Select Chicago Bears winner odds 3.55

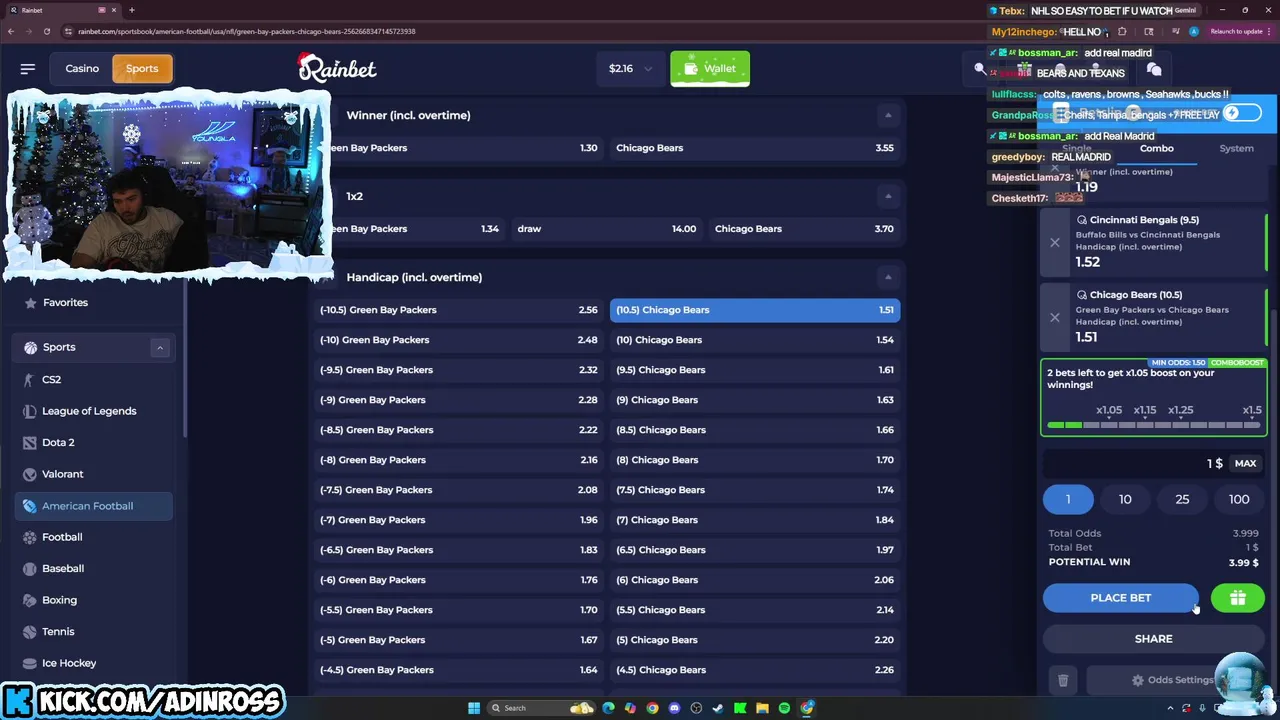coord(755,148)
